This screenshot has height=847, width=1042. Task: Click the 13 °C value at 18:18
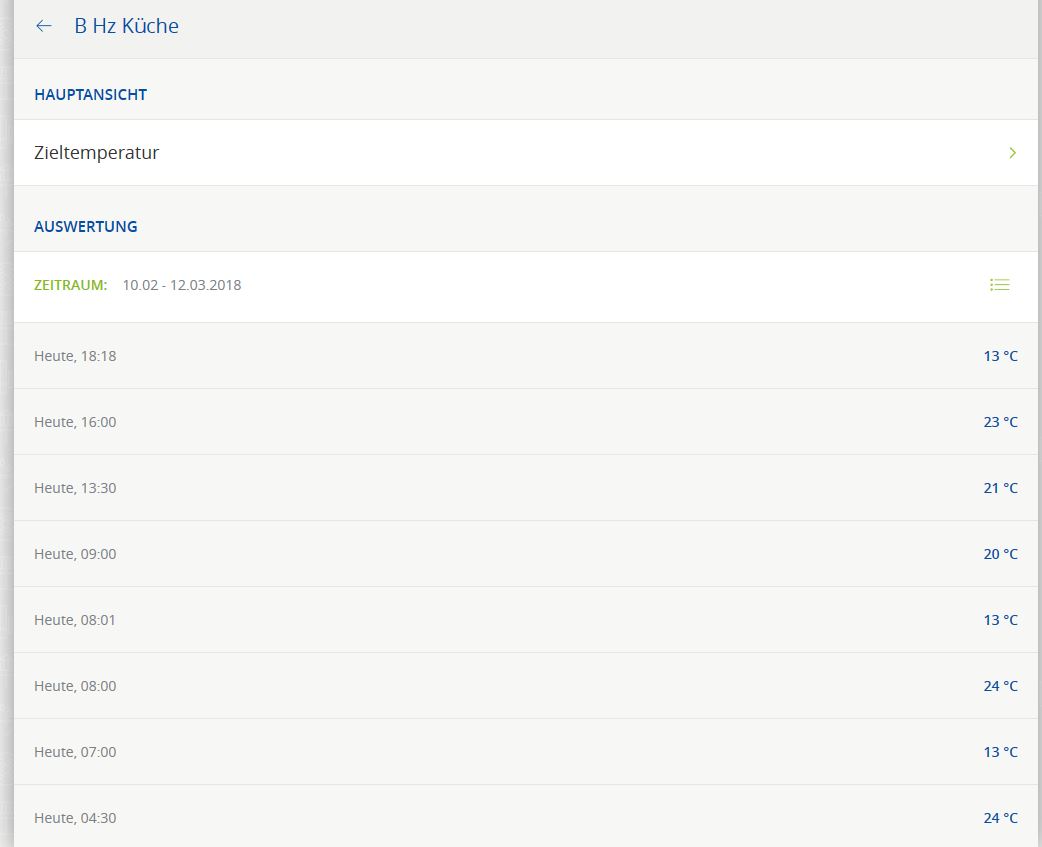coord(1000,356)
